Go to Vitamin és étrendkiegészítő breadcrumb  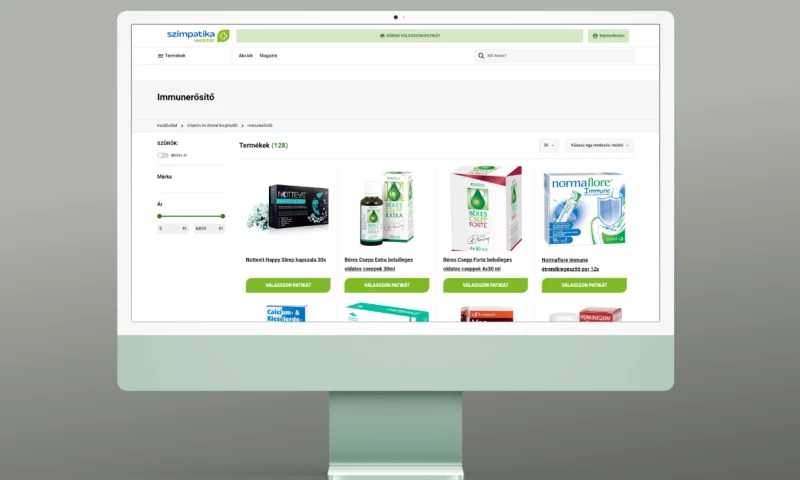[212, 125]
